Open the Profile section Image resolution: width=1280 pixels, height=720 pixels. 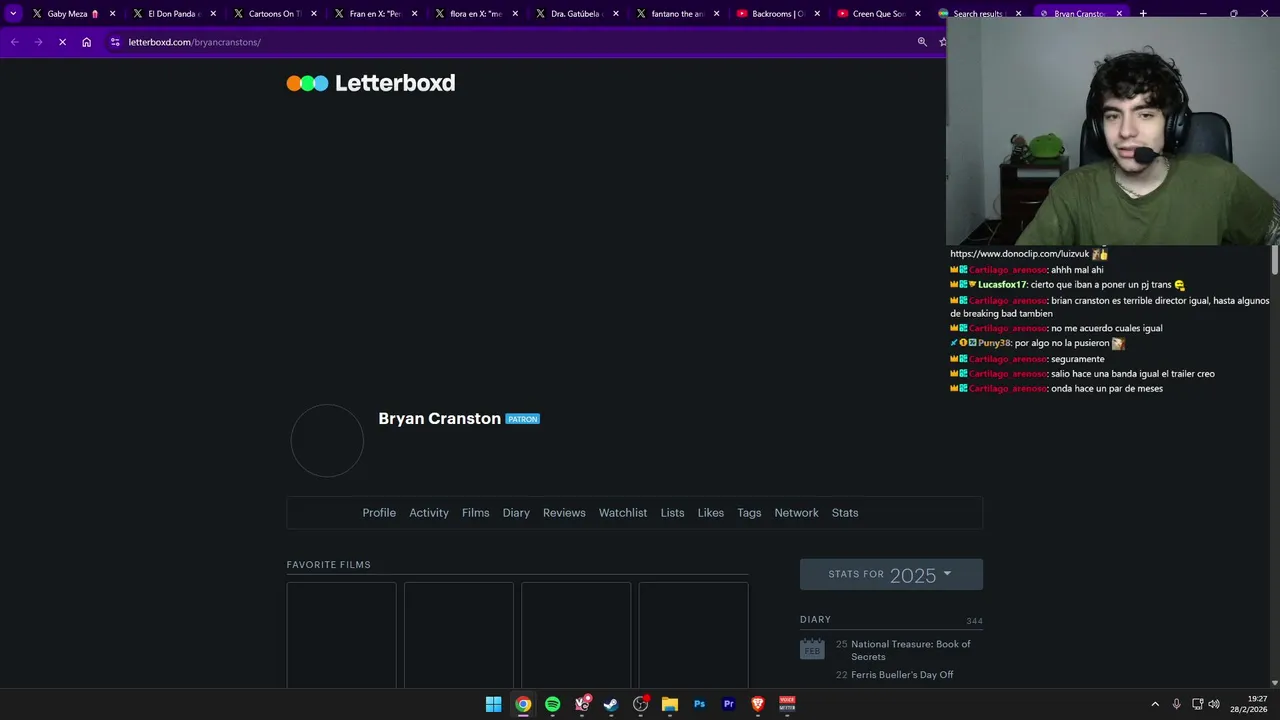(x=379, y=513)
